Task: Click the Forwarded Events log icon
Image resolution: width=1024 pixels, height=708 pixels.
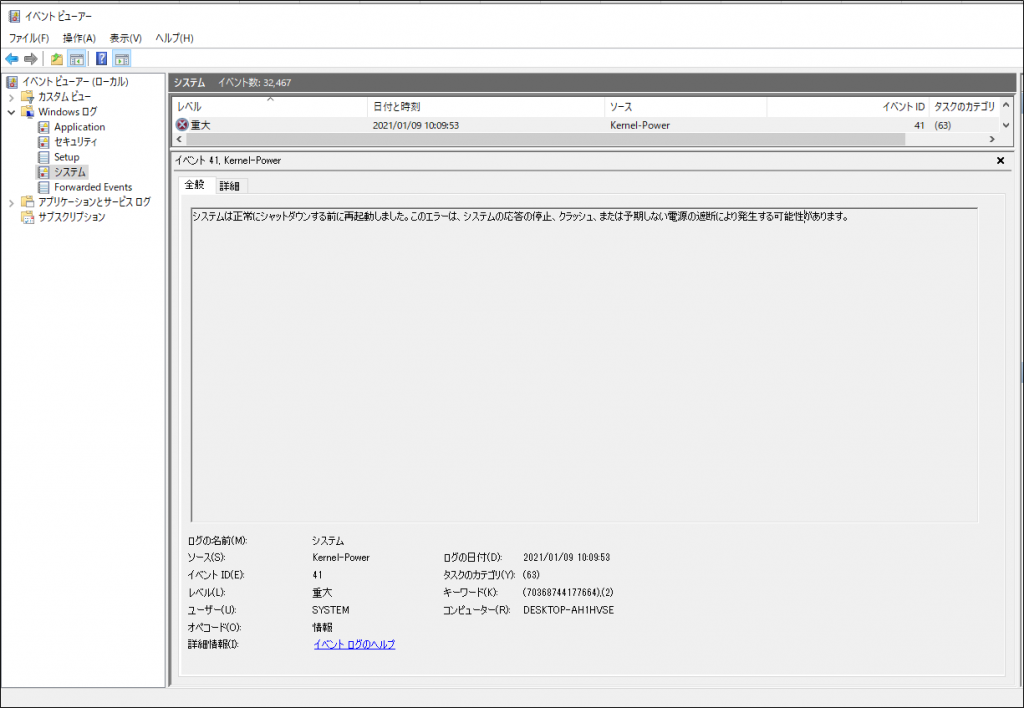Action: click(x=43, y=187)
